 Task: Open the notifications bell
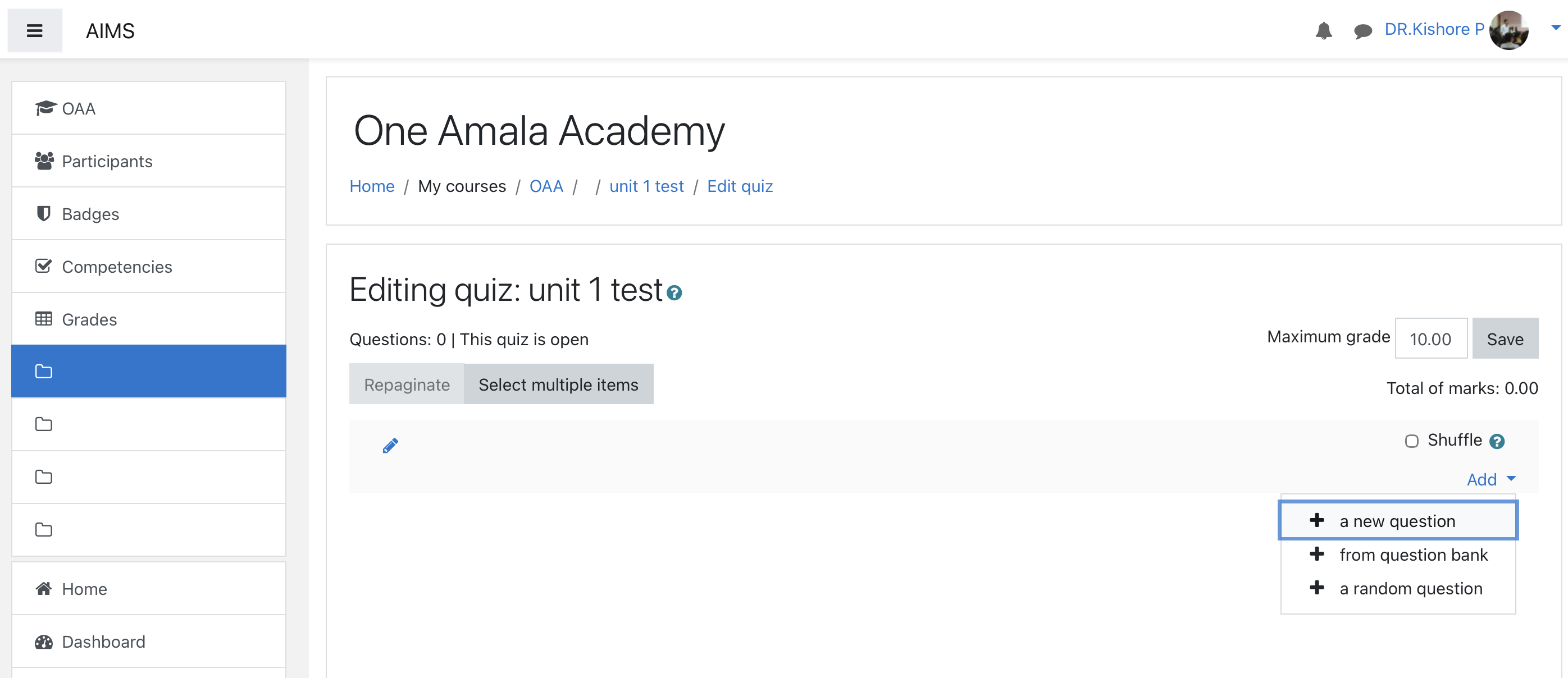(1323, 30)
